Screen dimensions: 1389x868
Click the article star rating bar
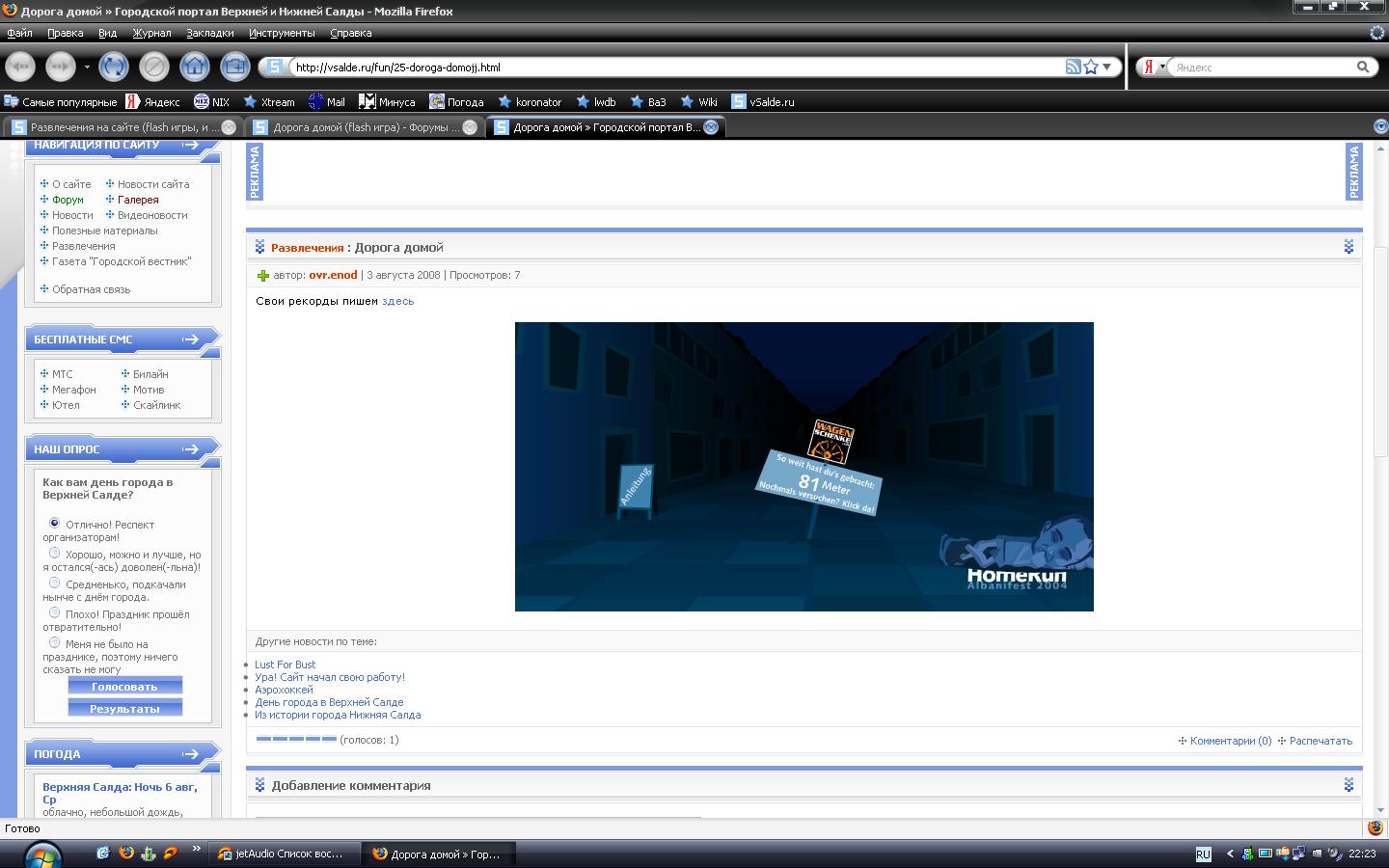pos(296,739)
